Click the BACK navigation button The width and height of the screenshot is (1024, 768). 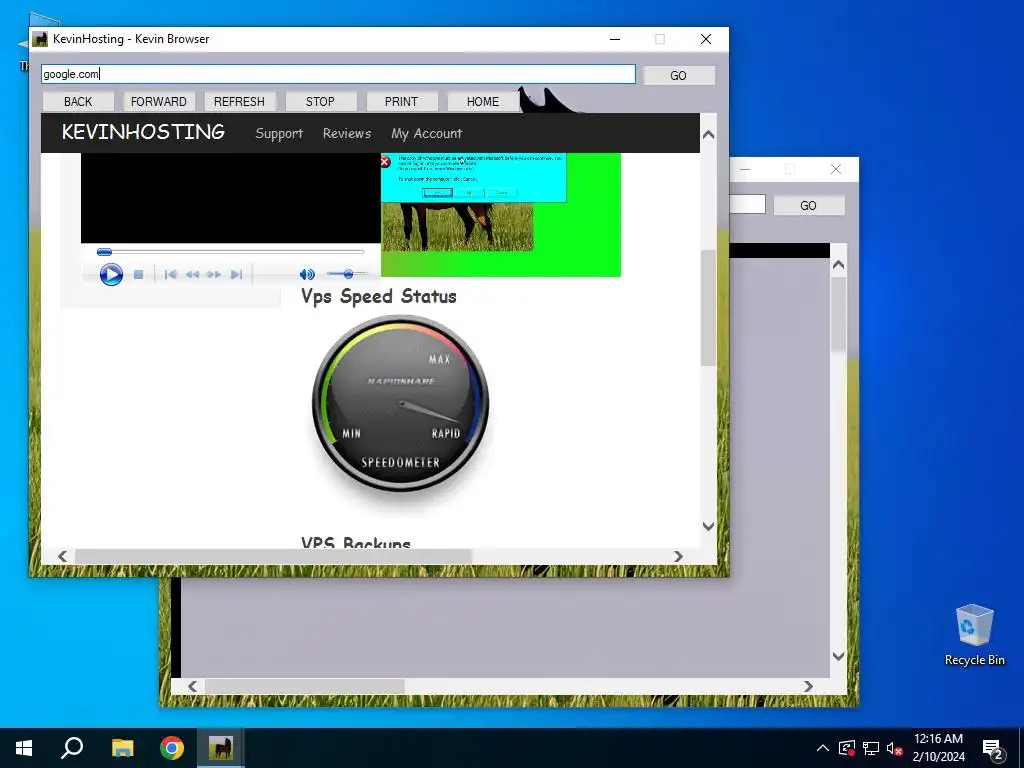(78, 101)
